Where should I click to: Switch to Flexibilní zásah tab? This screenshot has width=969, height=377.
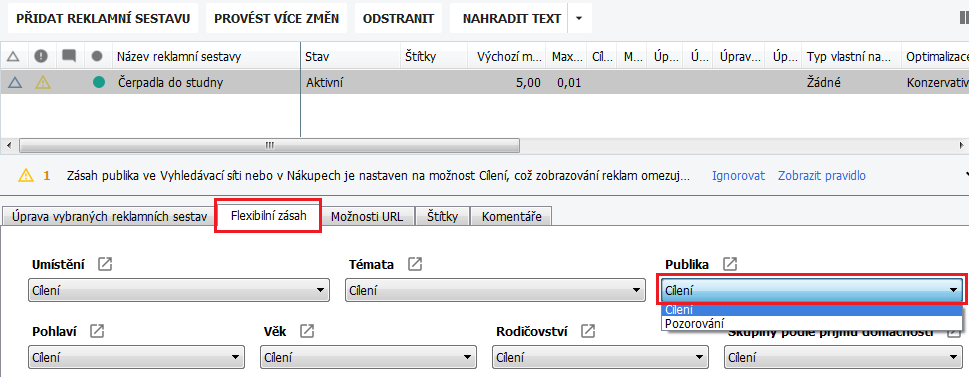pos(268,216)
